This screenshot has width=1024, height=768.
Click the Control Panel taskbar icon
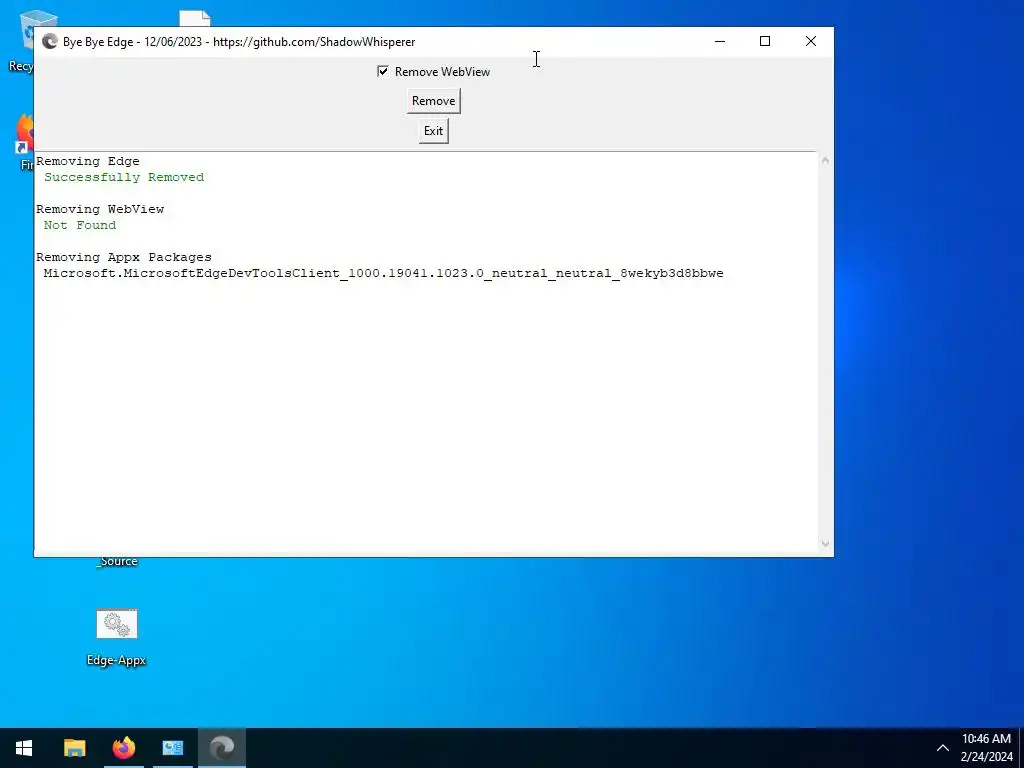pos(173,748)
